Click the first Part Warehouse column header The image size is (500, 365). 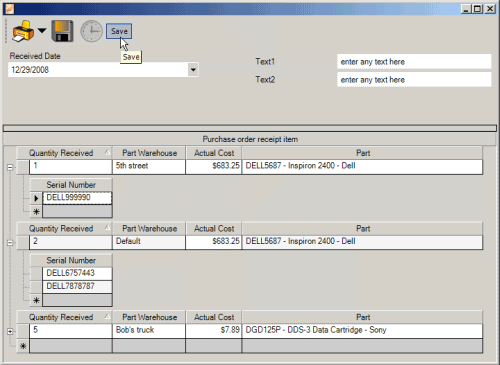(x=149, y=153)
